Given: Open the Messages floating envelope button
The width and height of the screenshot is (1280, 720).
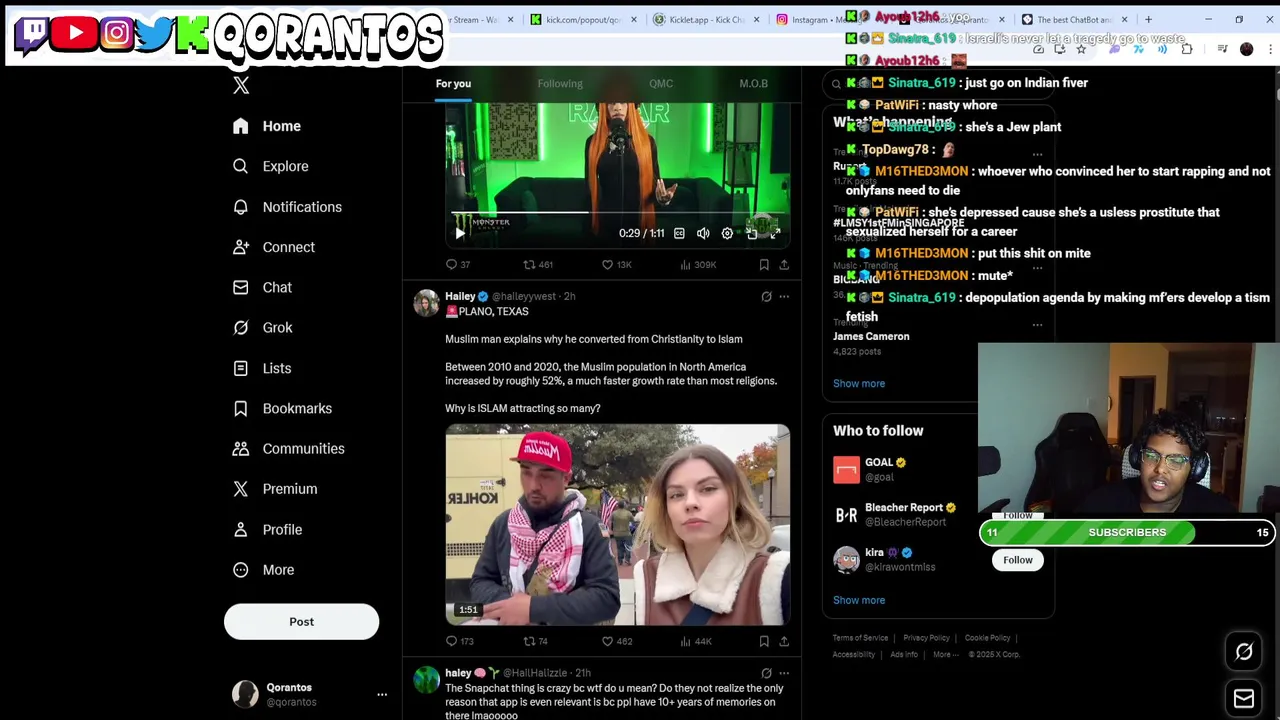Looking at the screenshot, I should (1244, 698).
